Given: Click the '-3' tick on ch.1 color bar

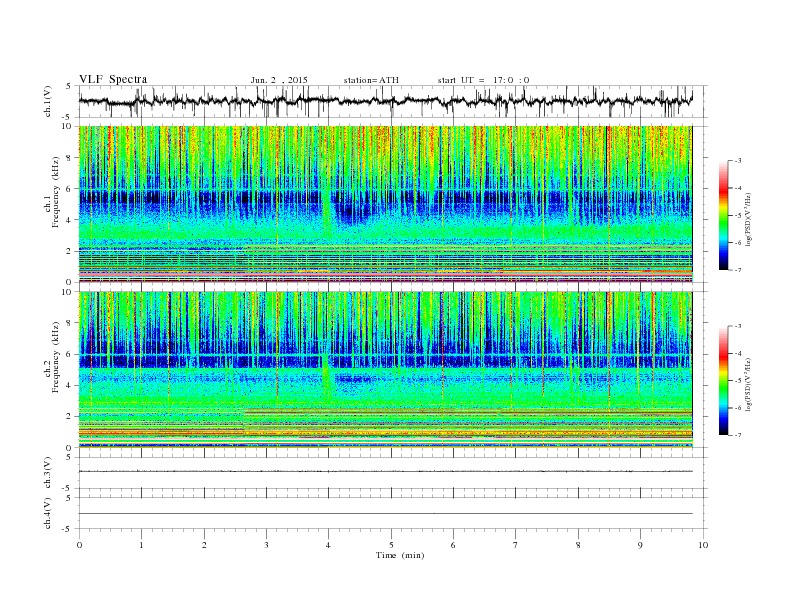Looking at the screenshot, I should (738, 161).
